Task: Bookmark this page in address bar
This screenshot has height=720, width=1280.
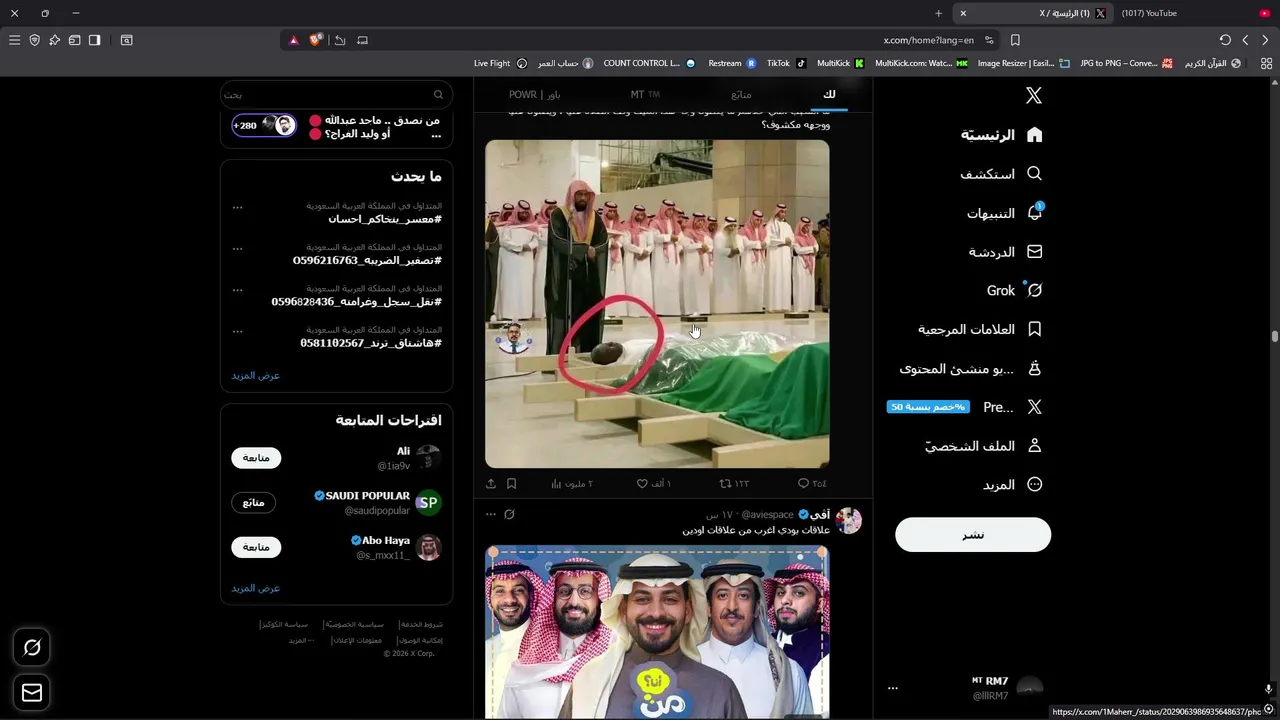Action: 1015,40
